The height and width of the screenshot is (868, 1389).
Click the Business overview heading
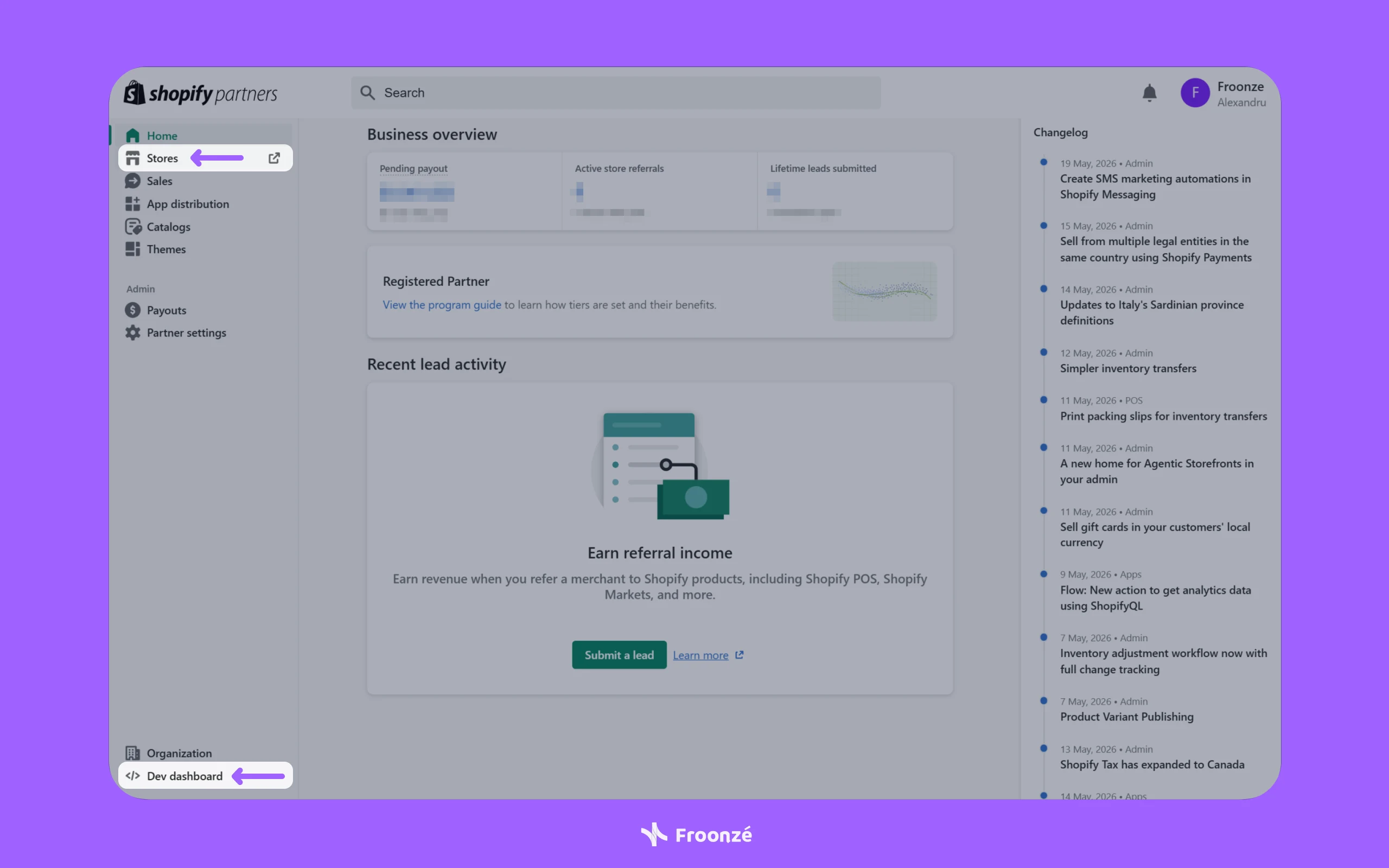[432, 135]
